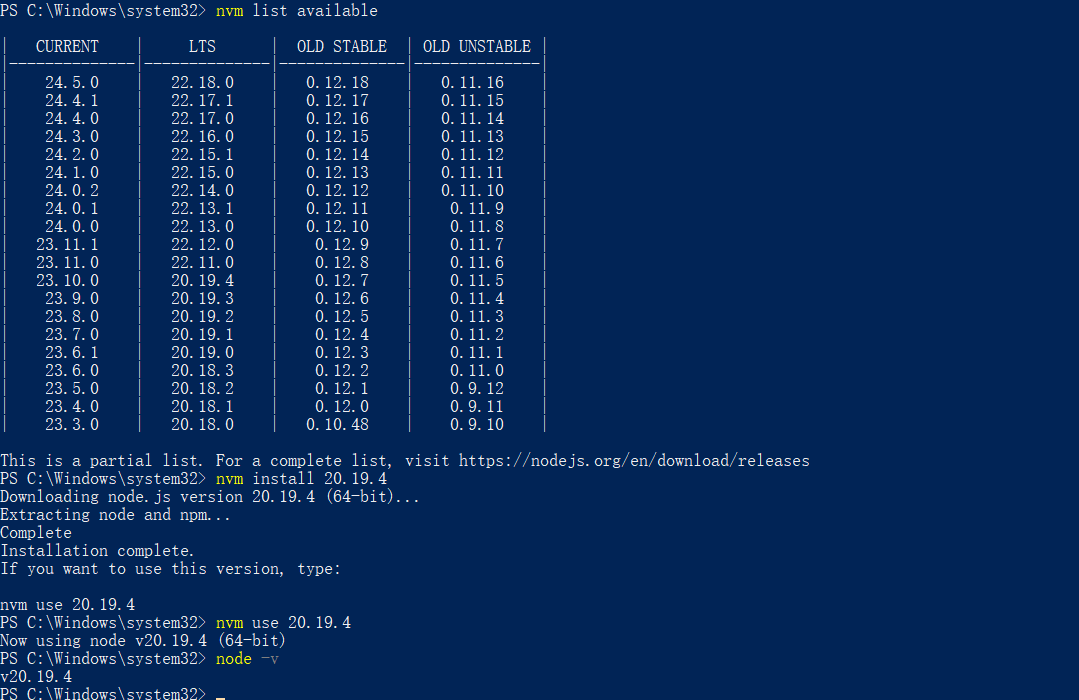Click the 'Now using node v20.19.4' line
Screen dimensions: 1079x700
point(143,641)
